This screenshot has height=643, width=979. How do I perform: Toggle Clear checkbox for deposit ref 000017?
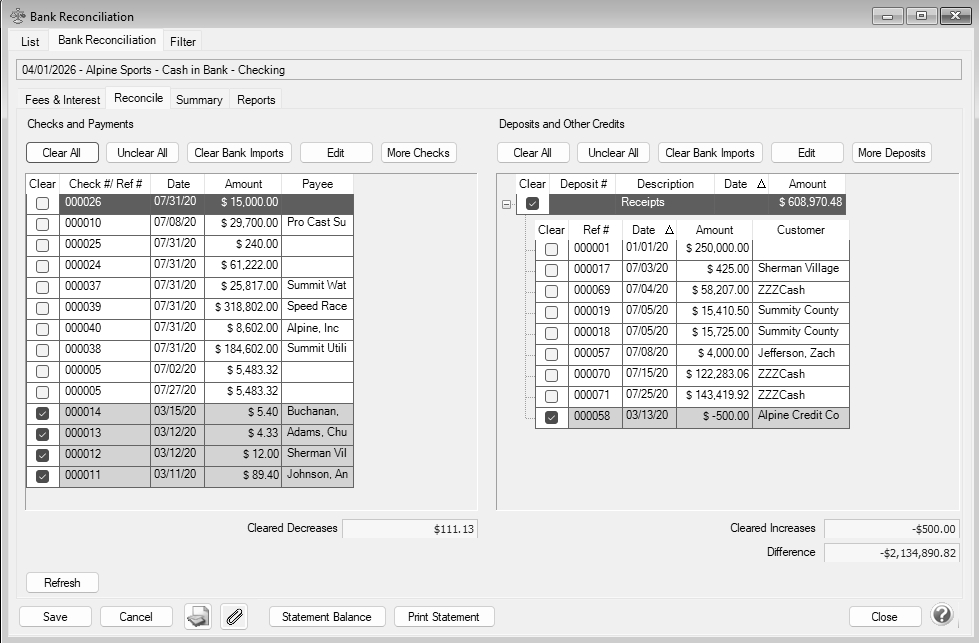[x=551, y=270]
